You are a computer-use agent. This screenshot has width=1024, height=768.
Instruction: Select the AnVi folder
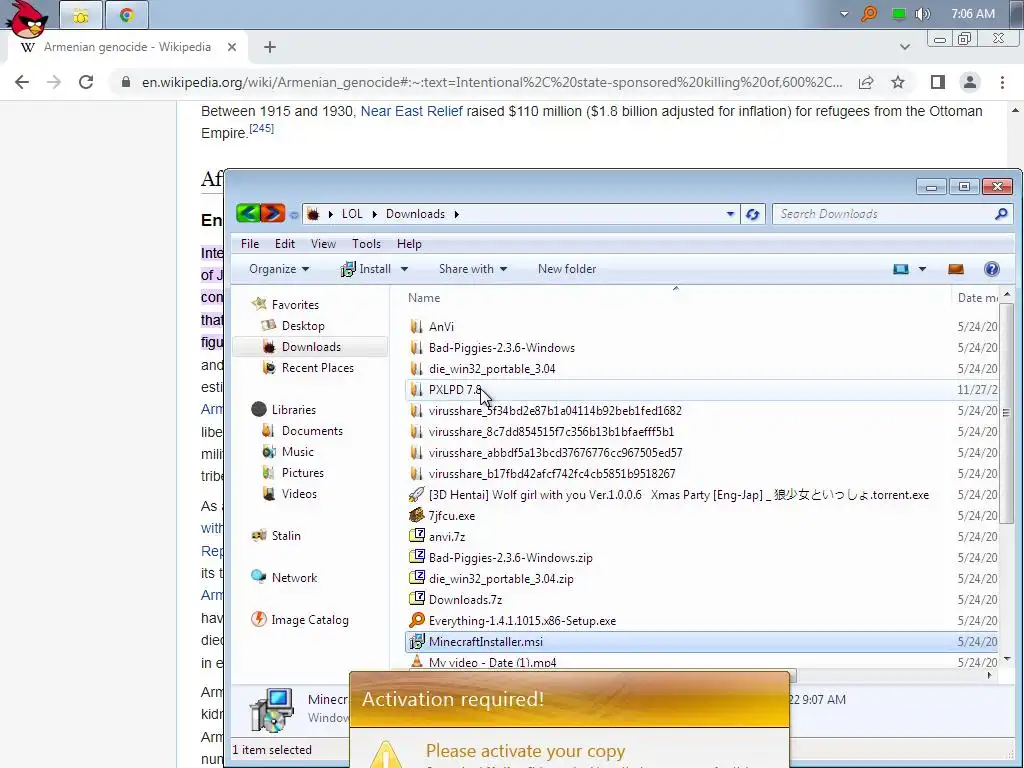[x=441, y=327]
